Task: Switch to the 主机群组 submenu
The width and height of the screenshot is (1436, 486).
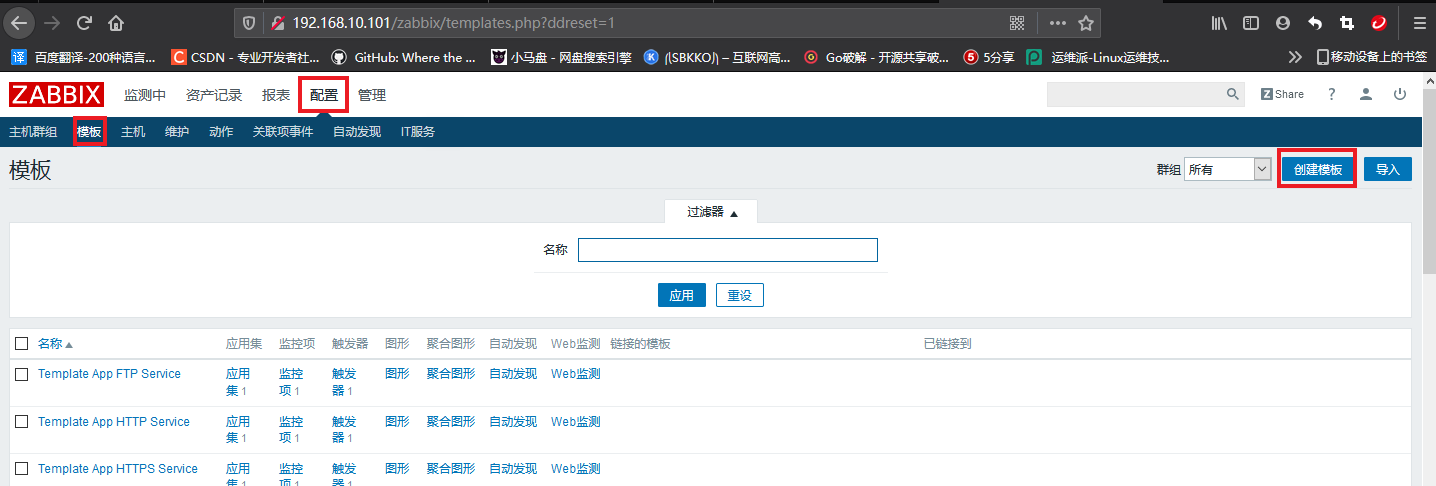Action: [33, 132]
